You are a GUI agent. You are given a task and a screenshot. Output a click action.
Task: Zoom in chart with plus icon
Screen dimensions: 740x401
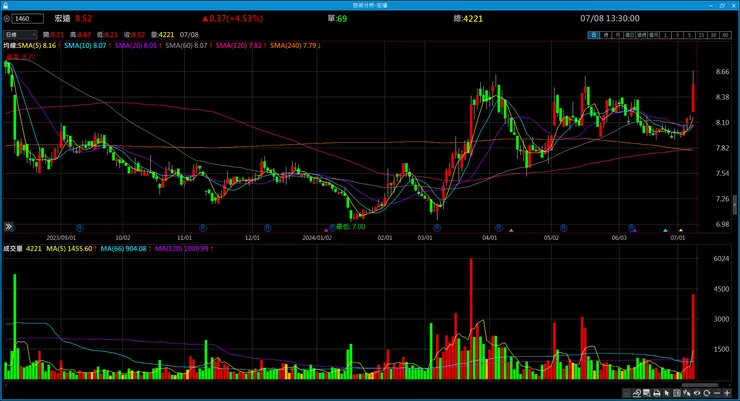[x=727, y=393]
